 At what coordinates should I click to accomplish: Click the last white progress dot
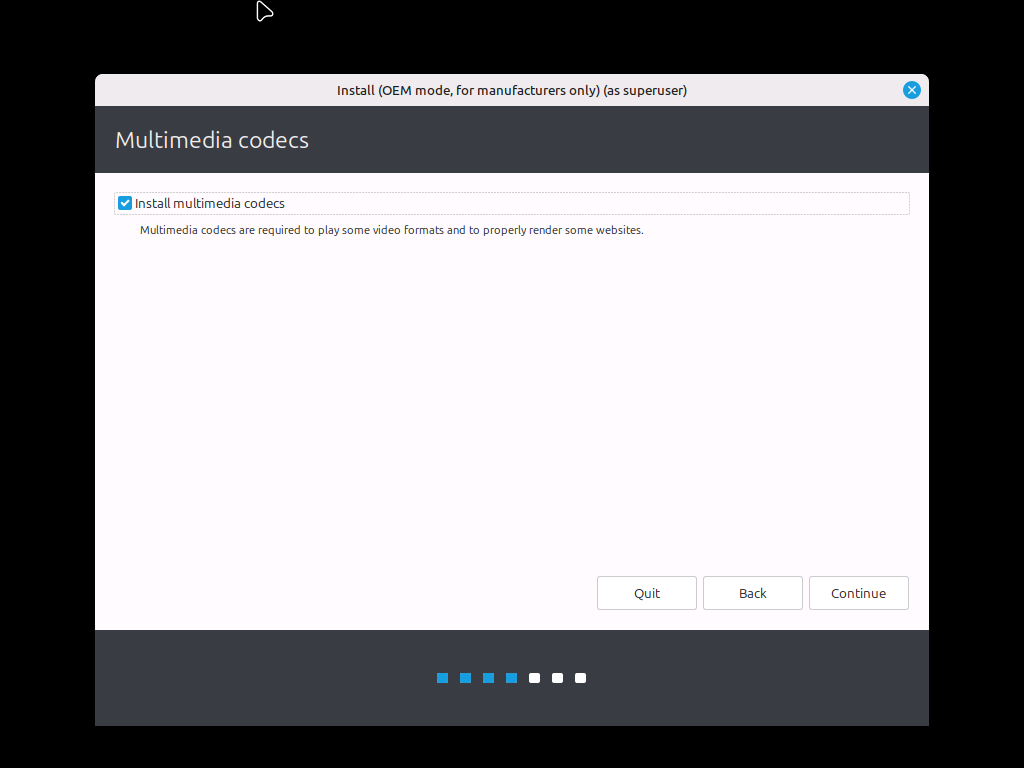click(580, 678)
